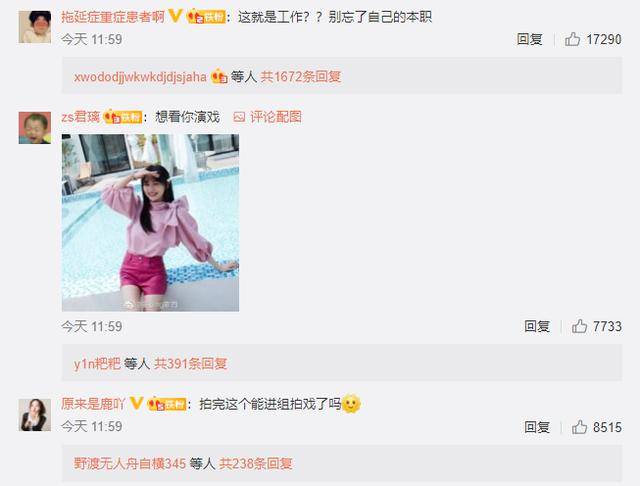This screenshot has width=640, height=486.
Task: Open username y1n粑粑 profile
Action: point(97,363)
